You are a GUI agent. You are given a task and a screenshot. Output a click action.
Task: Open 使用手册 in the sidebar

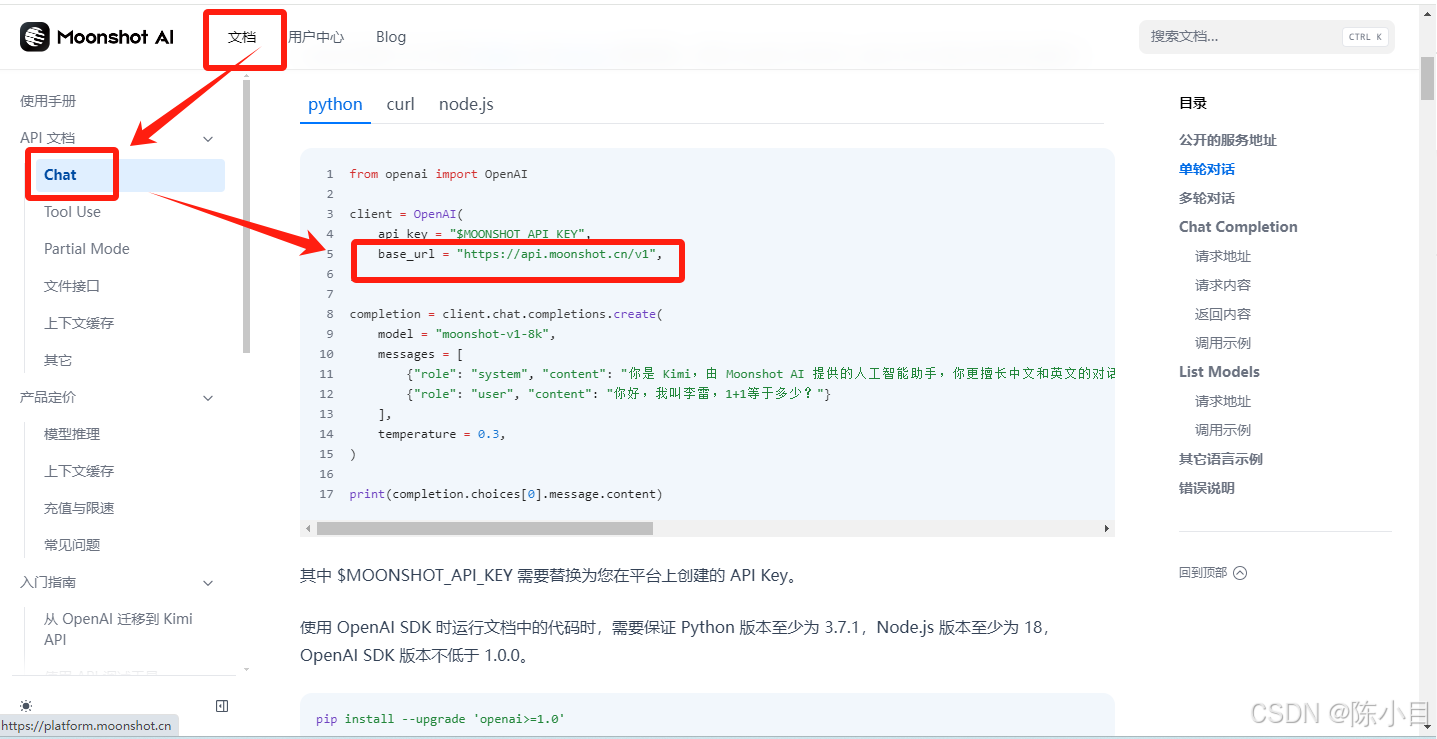click(48, 101)
